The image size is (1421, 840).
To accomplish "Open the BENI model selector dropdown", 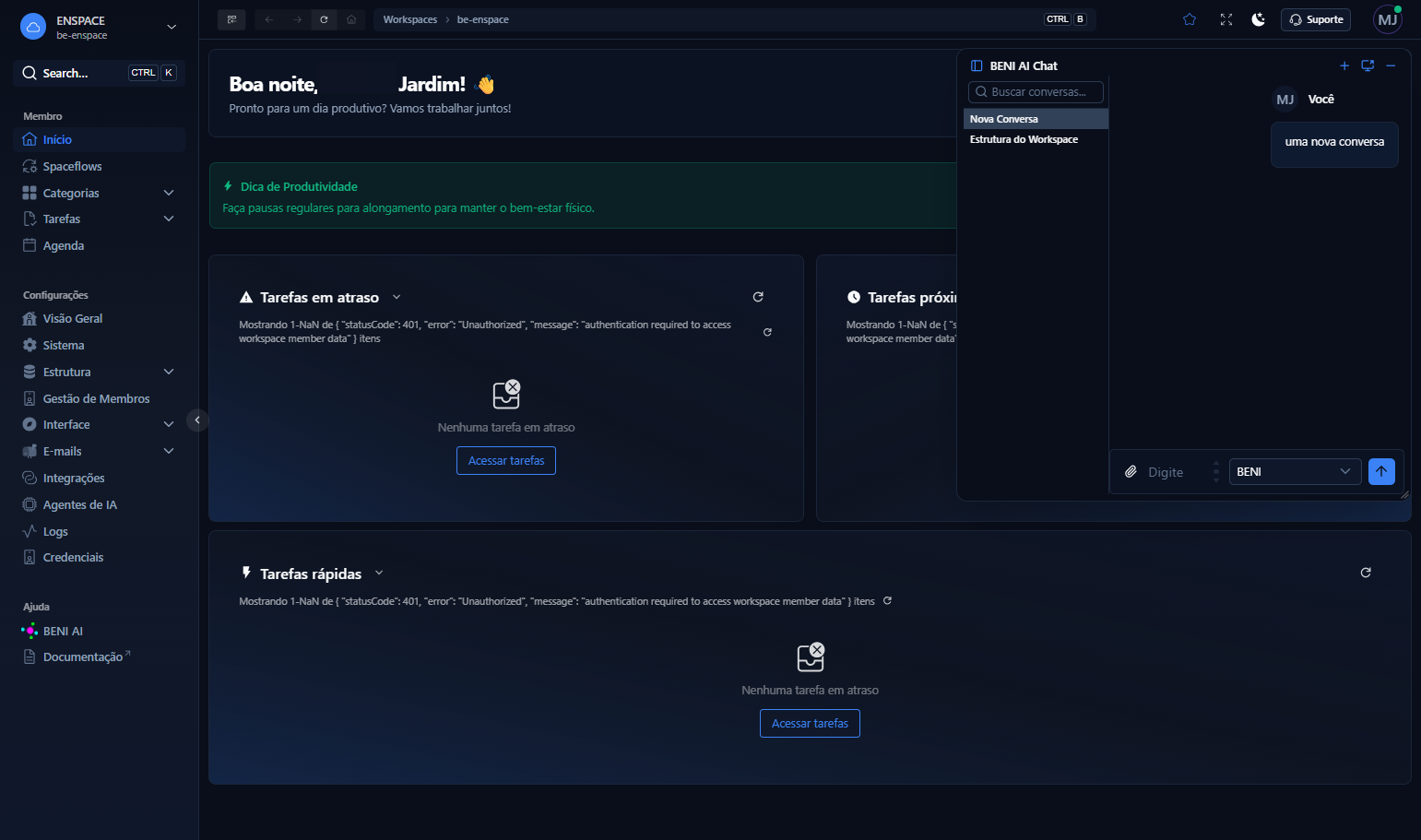I will tap(1295, 471).
